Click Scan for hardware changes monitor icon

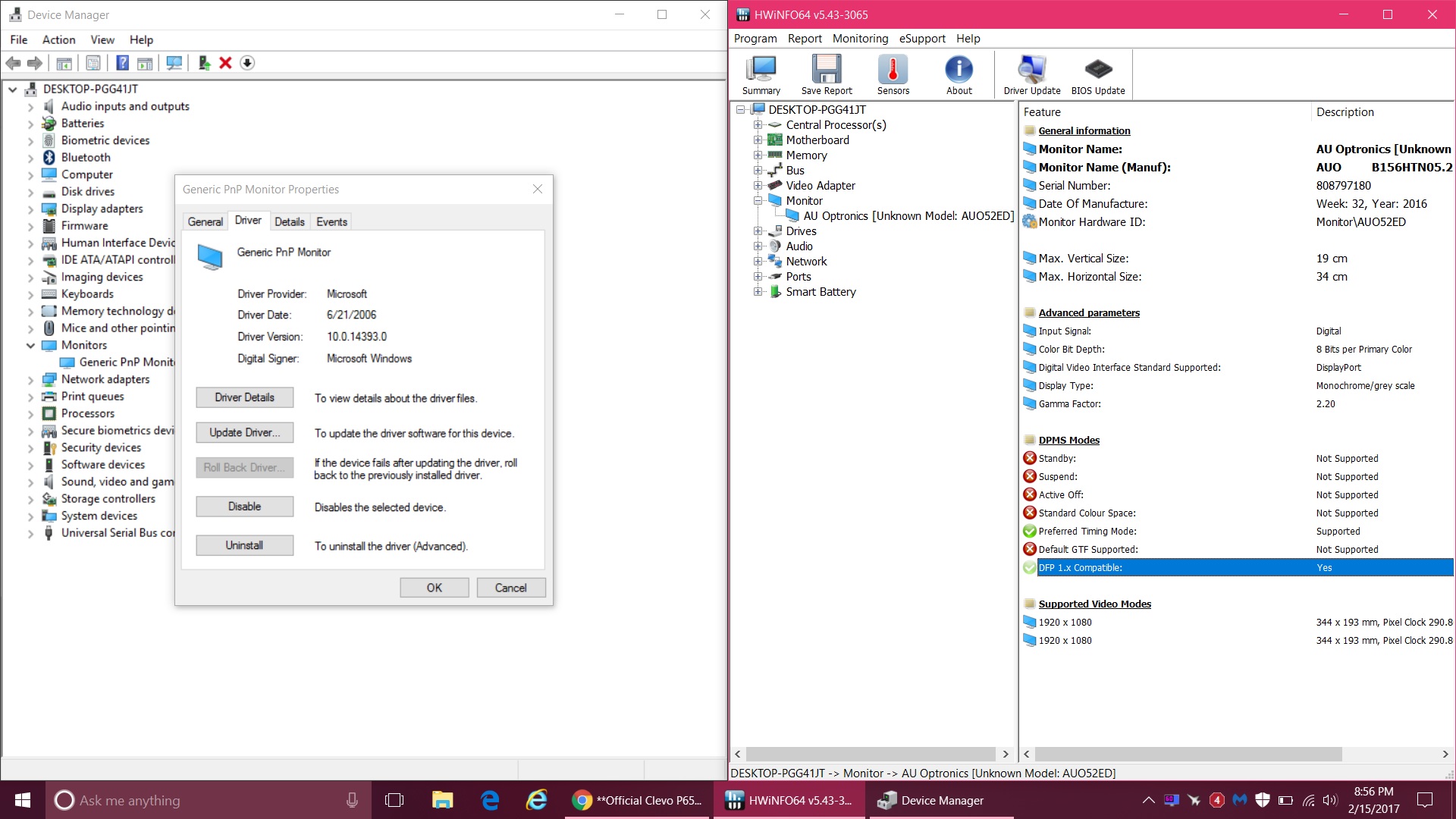pos(174,63)
